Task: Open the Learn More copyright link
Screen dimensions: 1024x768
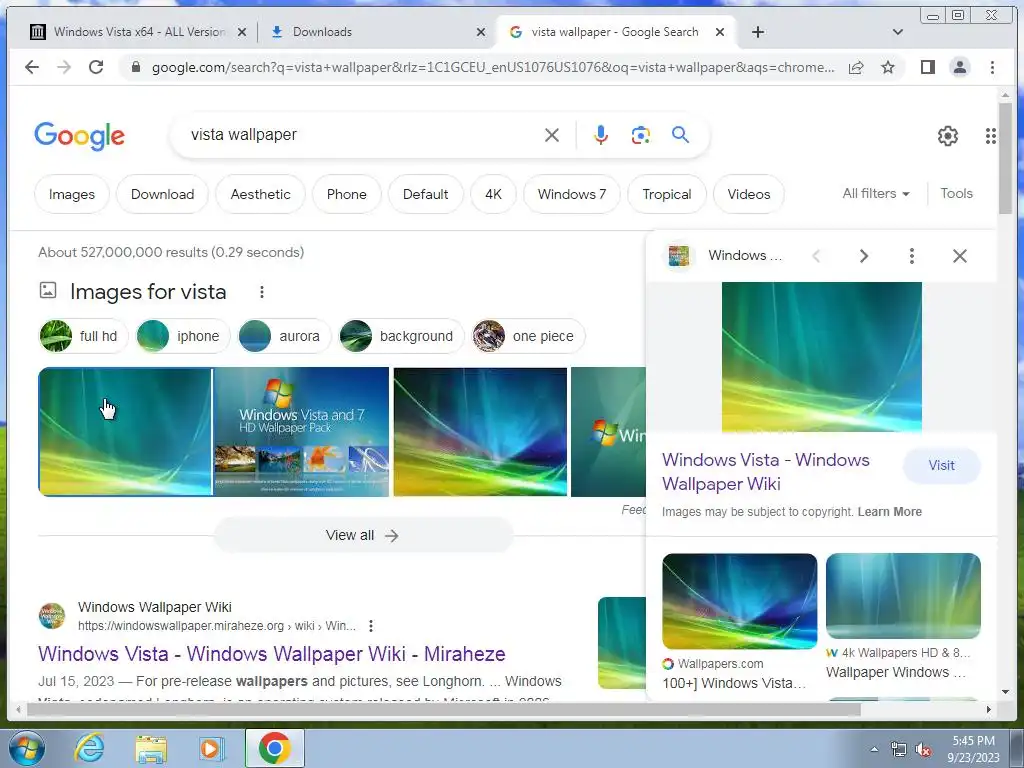Action: [889, 512]
